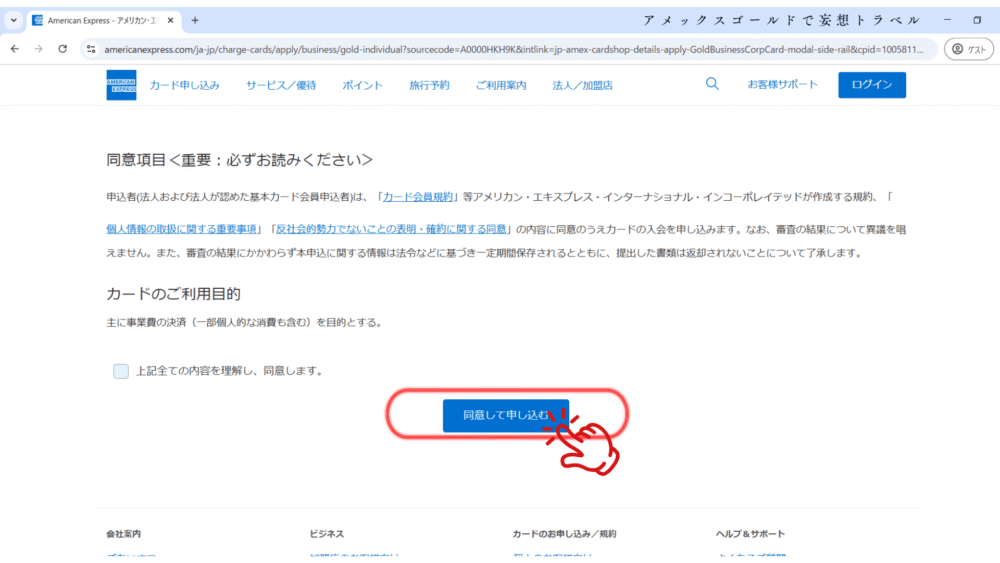Open the カード申し込み menu
This screenshot has height=563, width=1000.
(184, 85)
